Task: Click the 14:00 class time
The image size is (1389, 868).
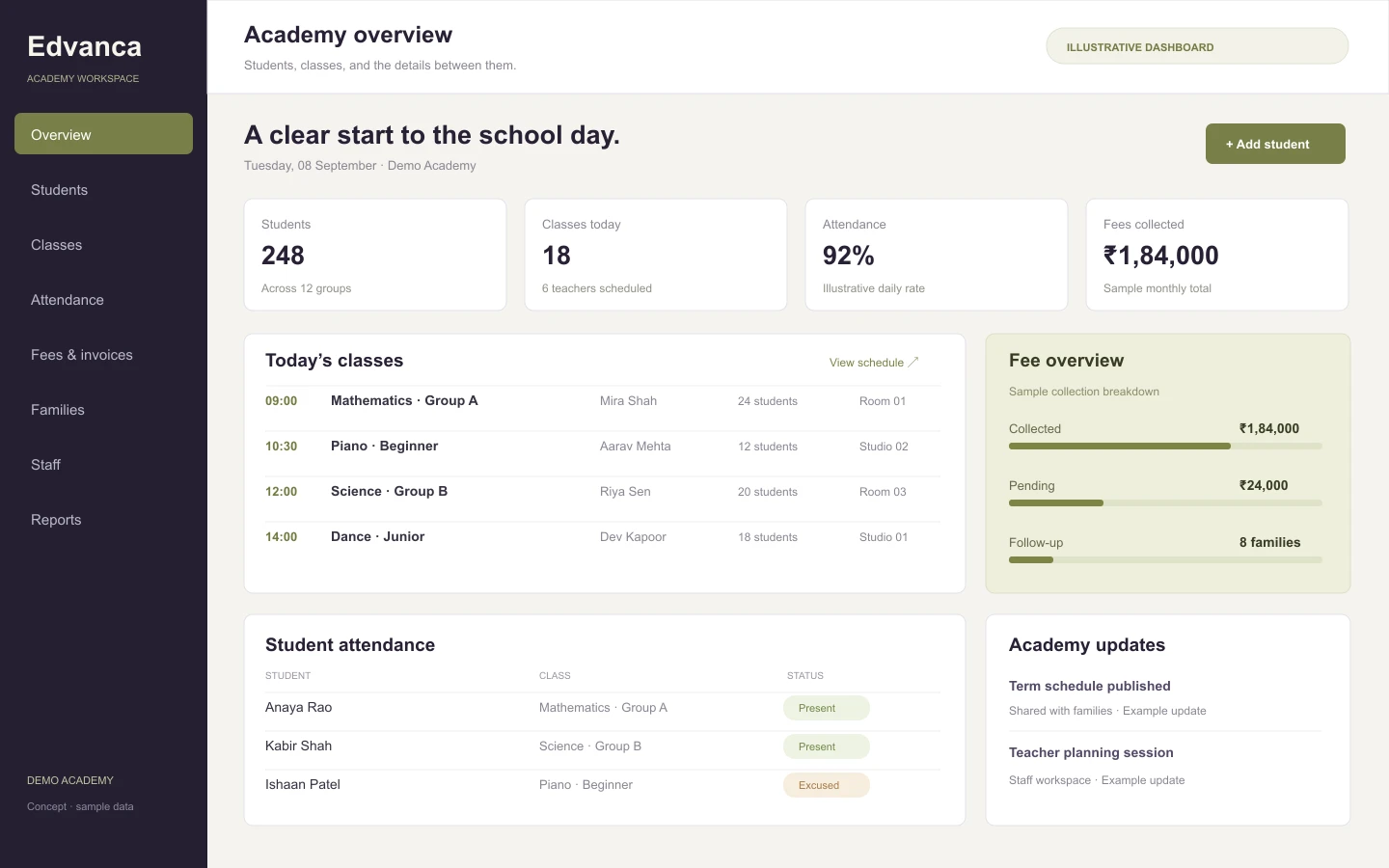Action: click(x=282, y=536)
